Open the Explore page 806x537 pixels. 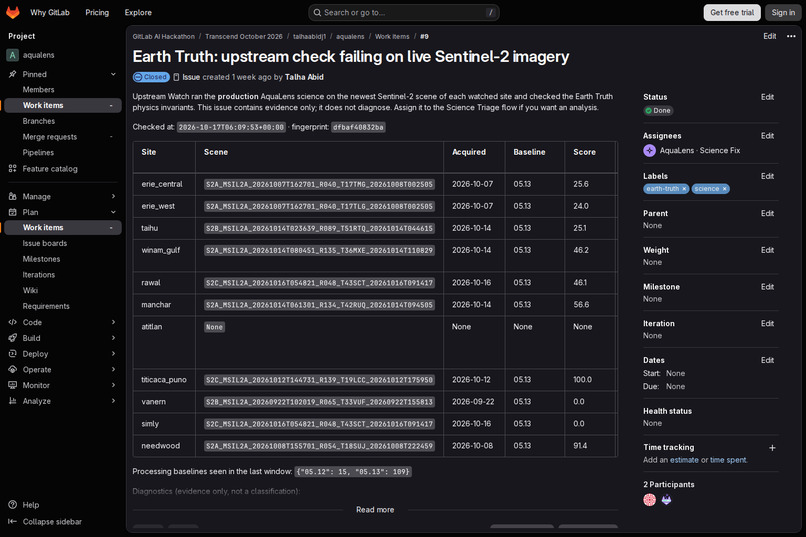click(138, 12)
